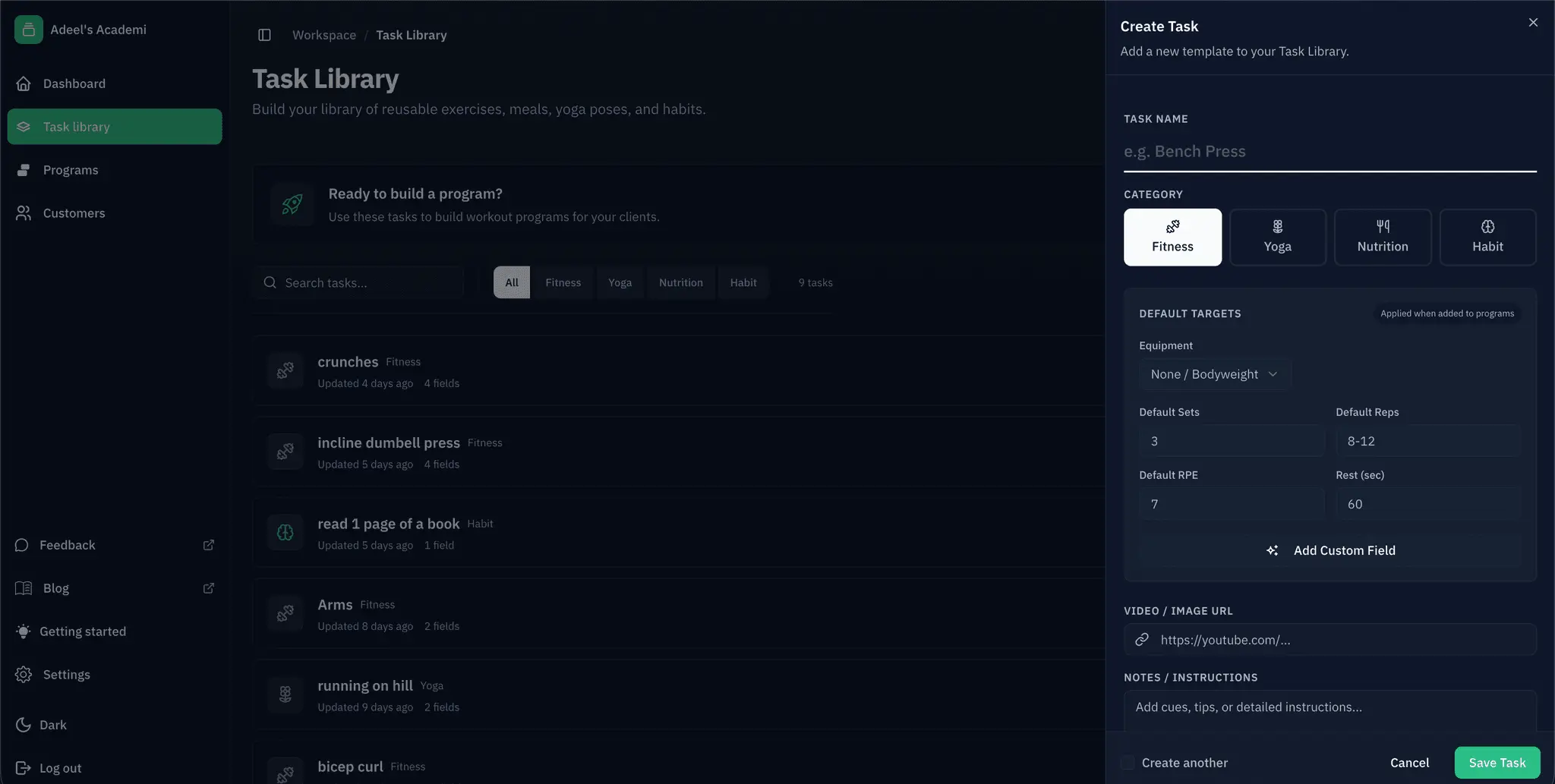This screenshot has width=1555, height=784.
Task: Click the Customers people icon
Action: coord(24,213)
